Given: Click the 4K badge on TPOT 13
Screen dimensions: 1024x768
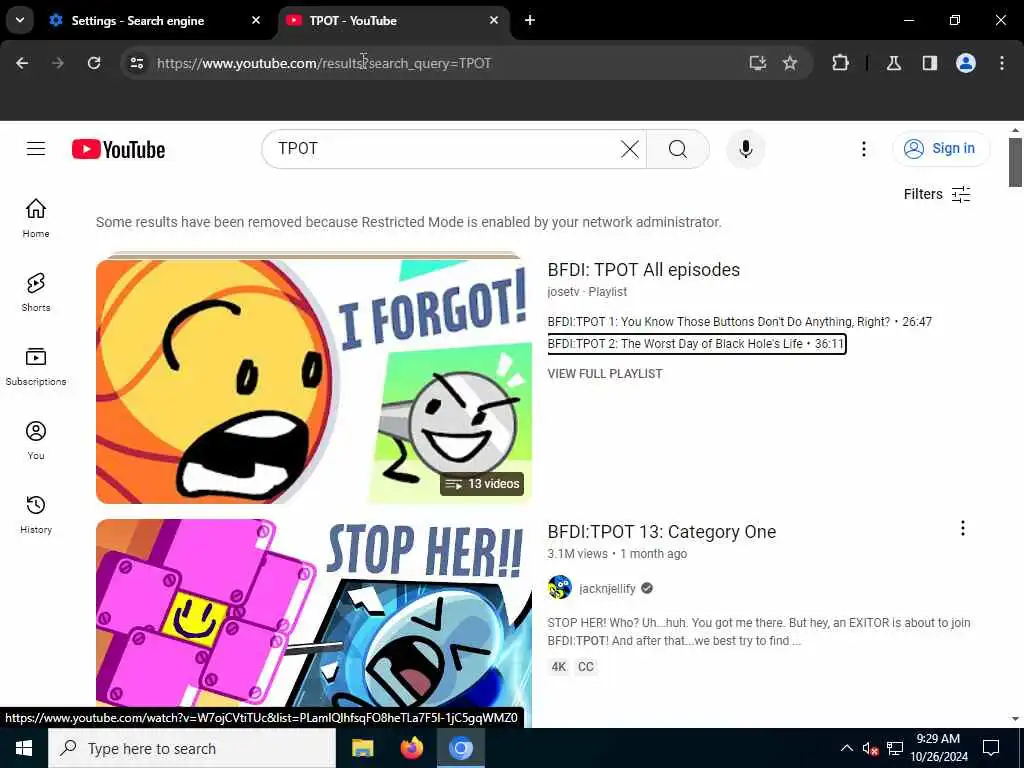Looking at the screenshot, I should point(558,667).
